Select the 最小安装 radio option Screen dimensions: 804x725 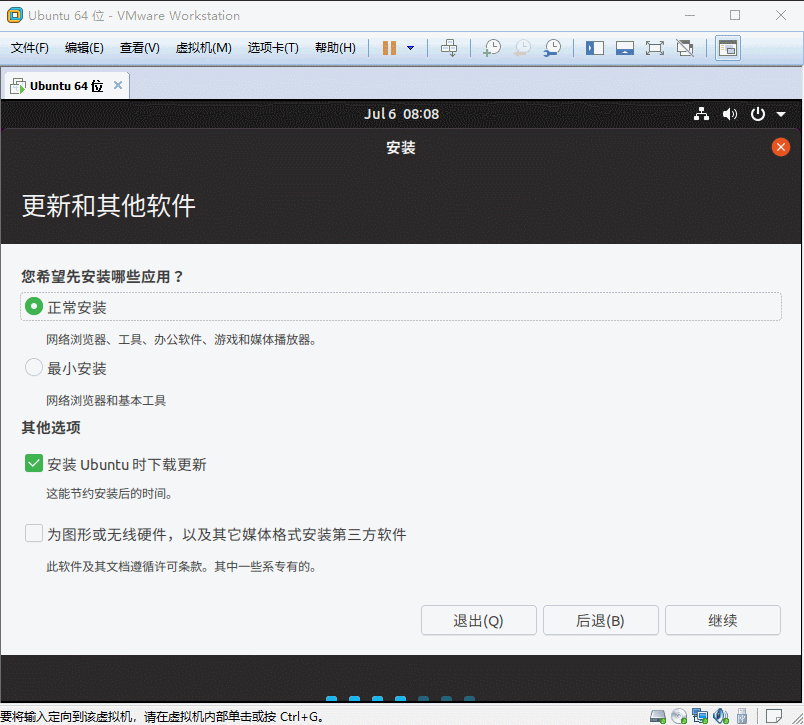tap(35, 368)
